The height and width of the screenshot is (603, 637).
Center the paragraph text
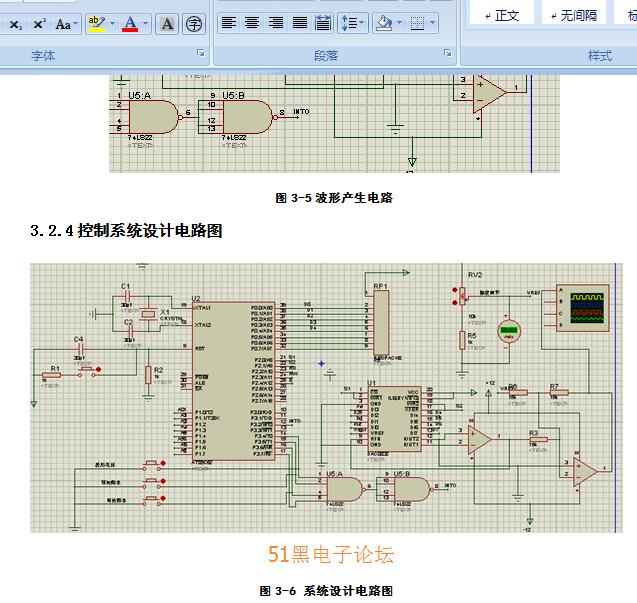point(252,23)
